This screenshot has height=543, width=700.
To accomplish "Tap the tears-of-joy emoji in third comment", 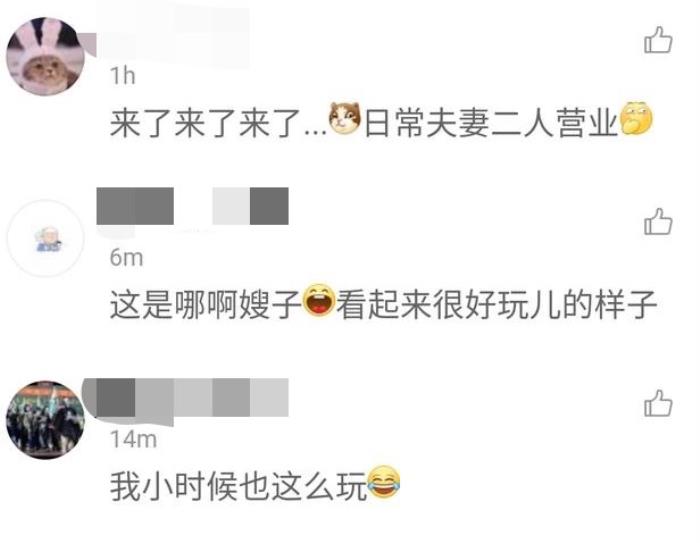I will click(383, 482).
